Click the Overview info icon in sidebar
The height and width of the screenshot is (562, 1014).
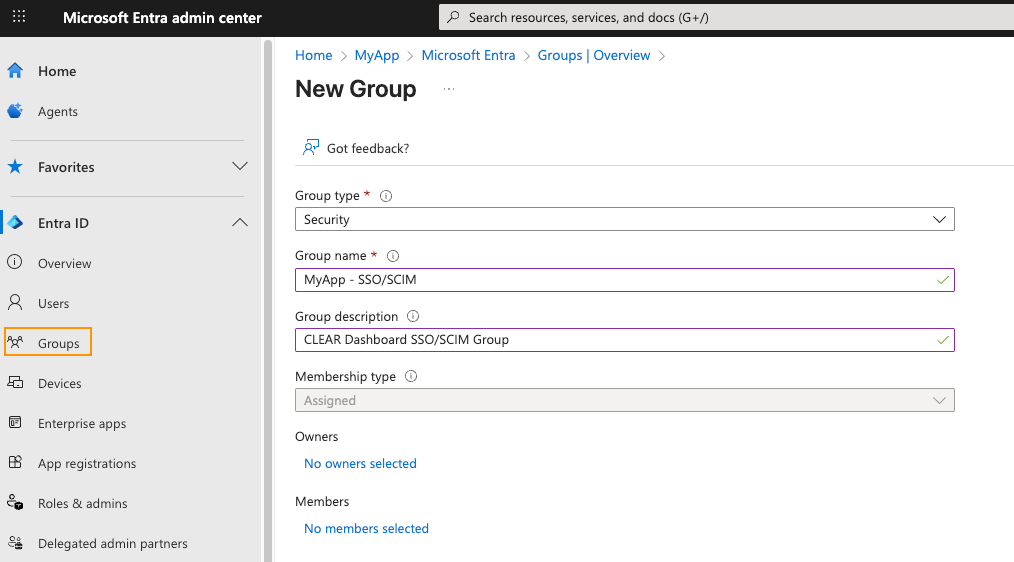(15, 262)
